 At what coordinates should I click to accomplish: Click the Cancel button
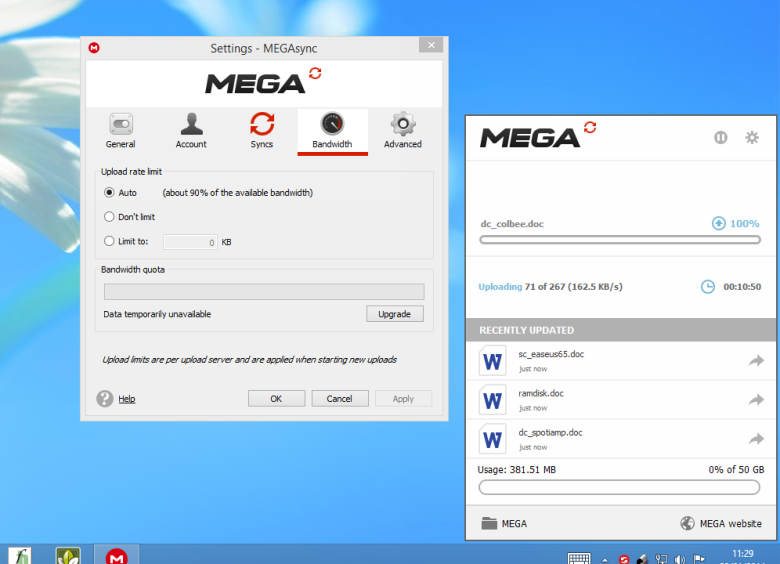[340, 398]
